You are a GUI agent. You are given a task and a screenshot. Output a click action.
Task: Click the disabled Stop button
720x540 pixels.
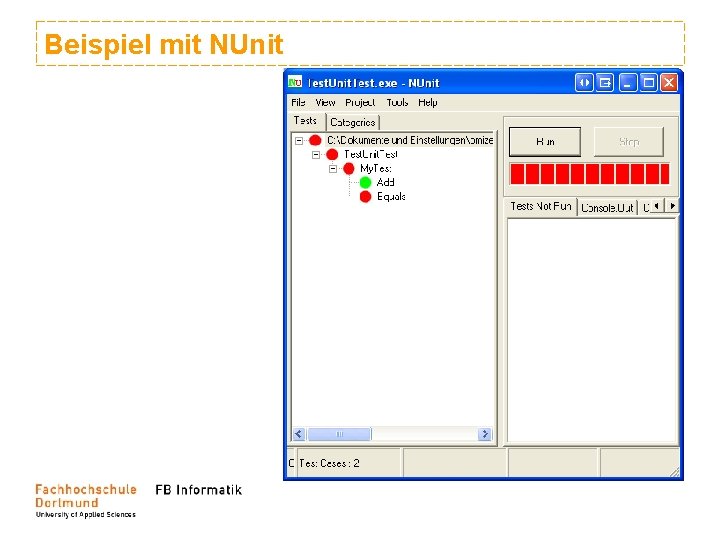coord(629,142)
